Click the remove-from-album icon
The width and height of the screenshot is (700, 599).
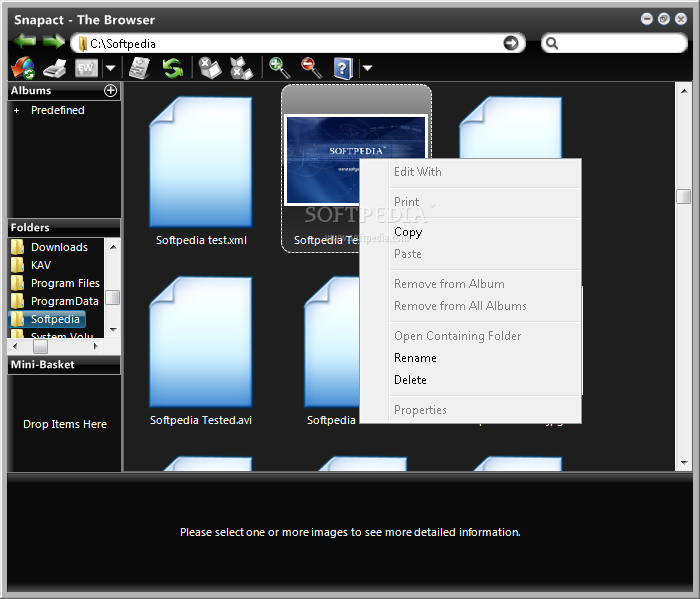210,68
